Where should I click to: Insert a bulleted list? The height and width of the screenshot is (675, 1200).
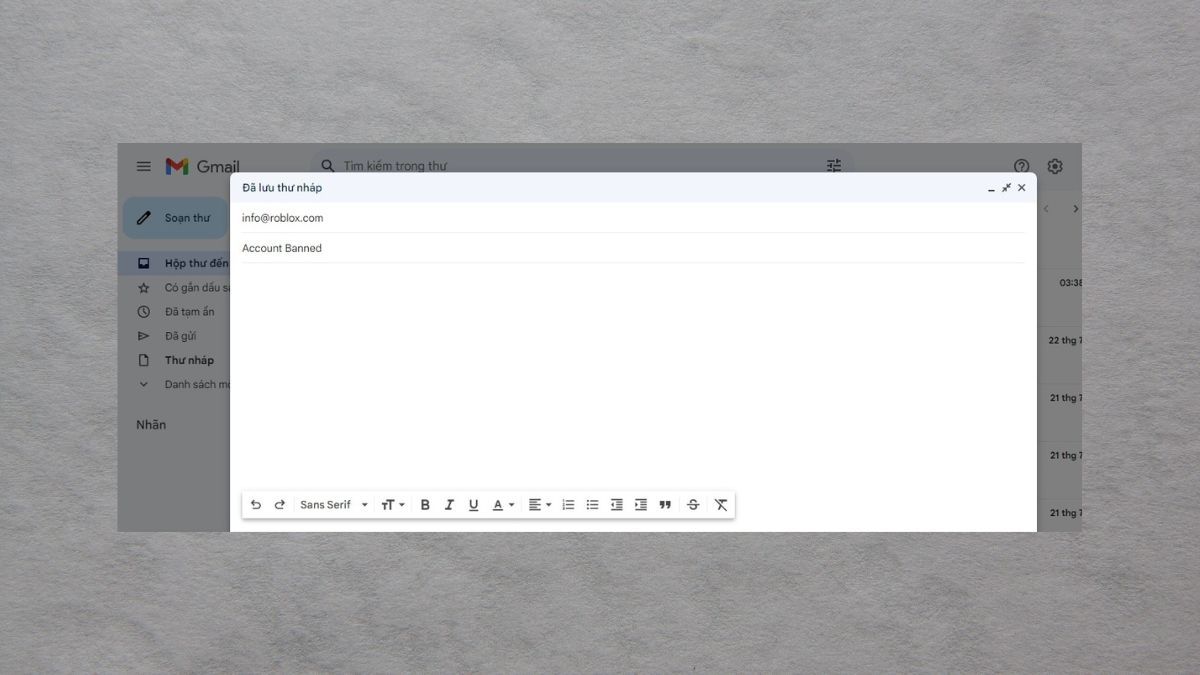(x=592, y=505)
